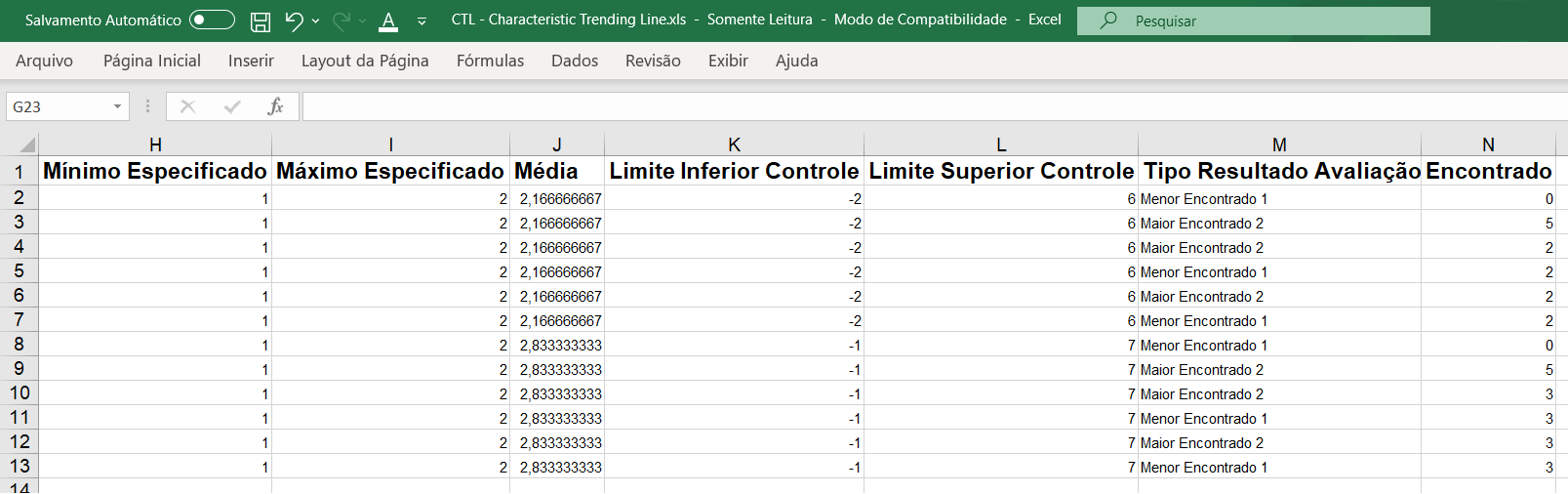Click Limite Inferior value -1 in row 10
This screenshot has height=494, width=1568.
(x=734, y=393)
